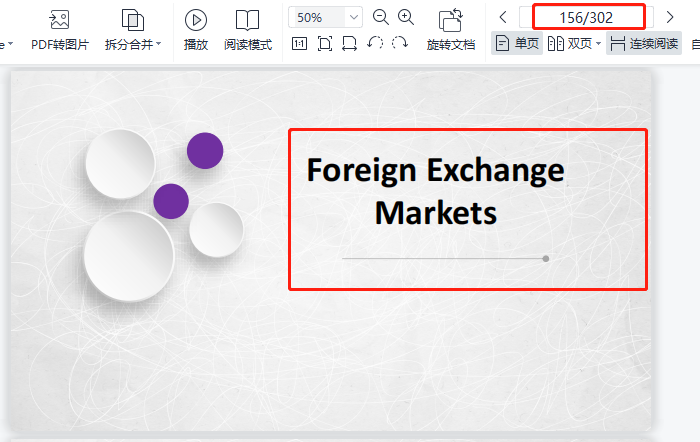Click the zoom in magnifier icon

coord(406,17)
